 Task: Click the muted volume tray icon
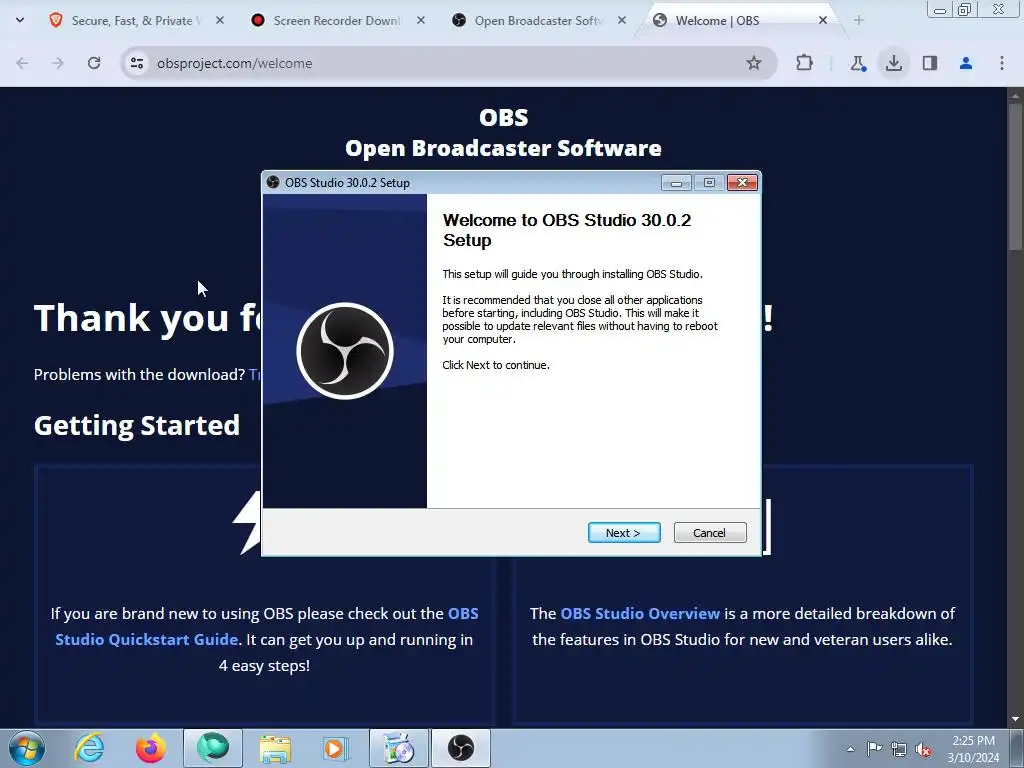[x=923, y=749]
